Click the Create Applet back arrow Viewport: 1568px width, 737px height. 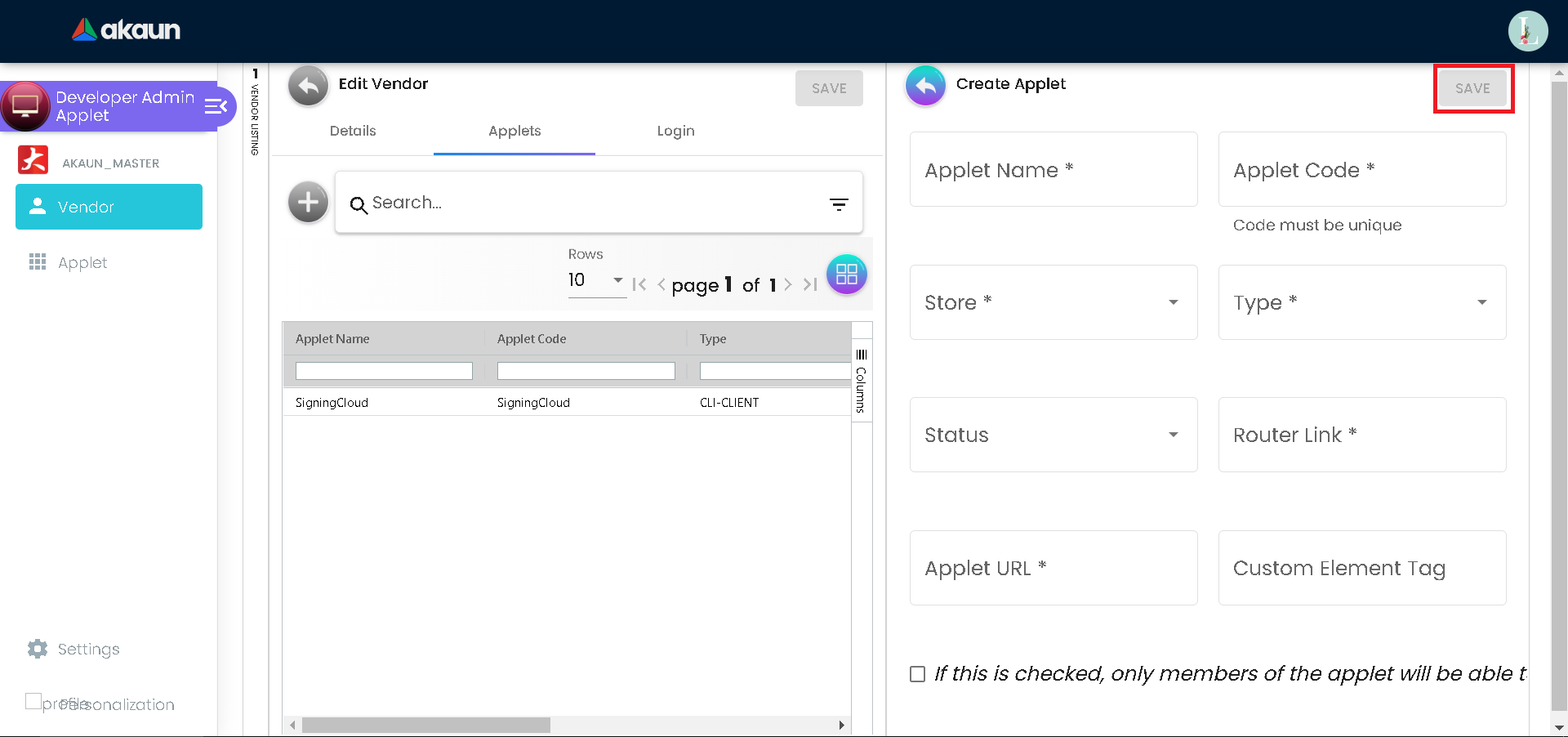(925, 85)
